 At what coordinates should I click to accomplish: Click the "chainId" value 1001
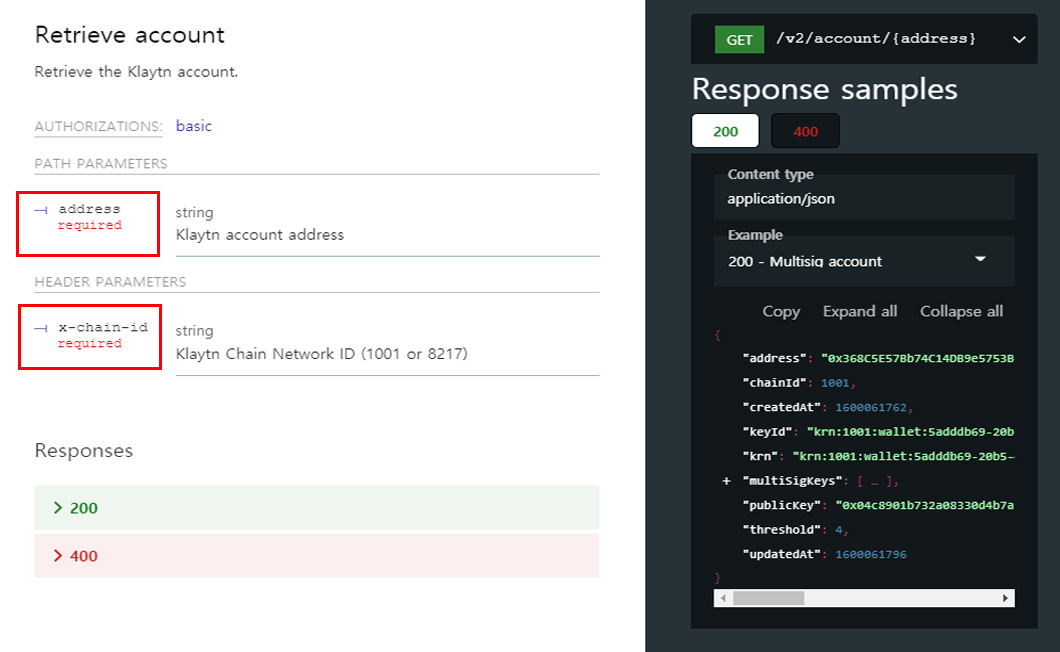pos(835,383)
